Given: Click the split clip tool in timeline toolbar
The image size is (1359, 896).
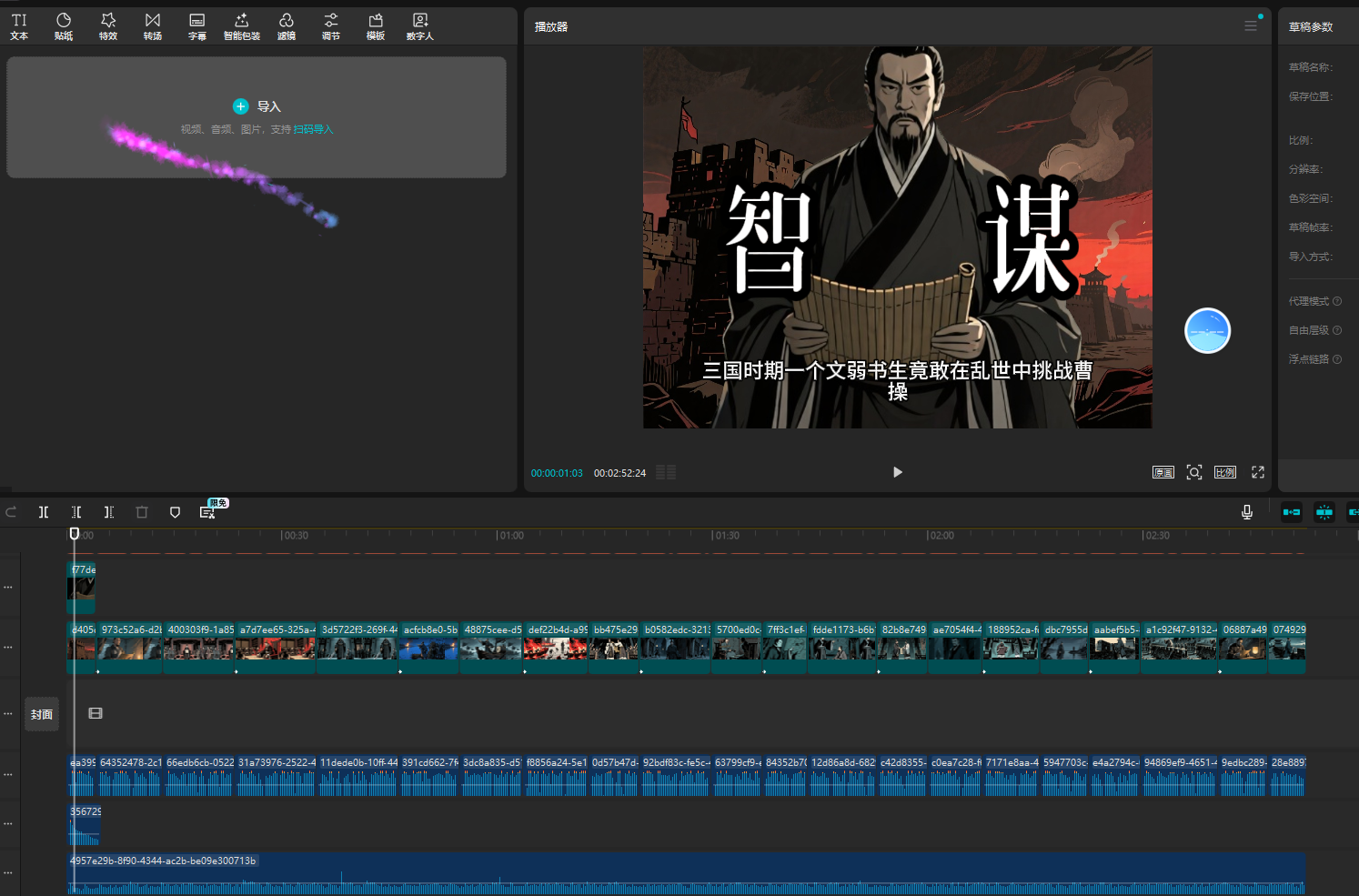Looking at the screenshot, I should click(x=43, y=512).
